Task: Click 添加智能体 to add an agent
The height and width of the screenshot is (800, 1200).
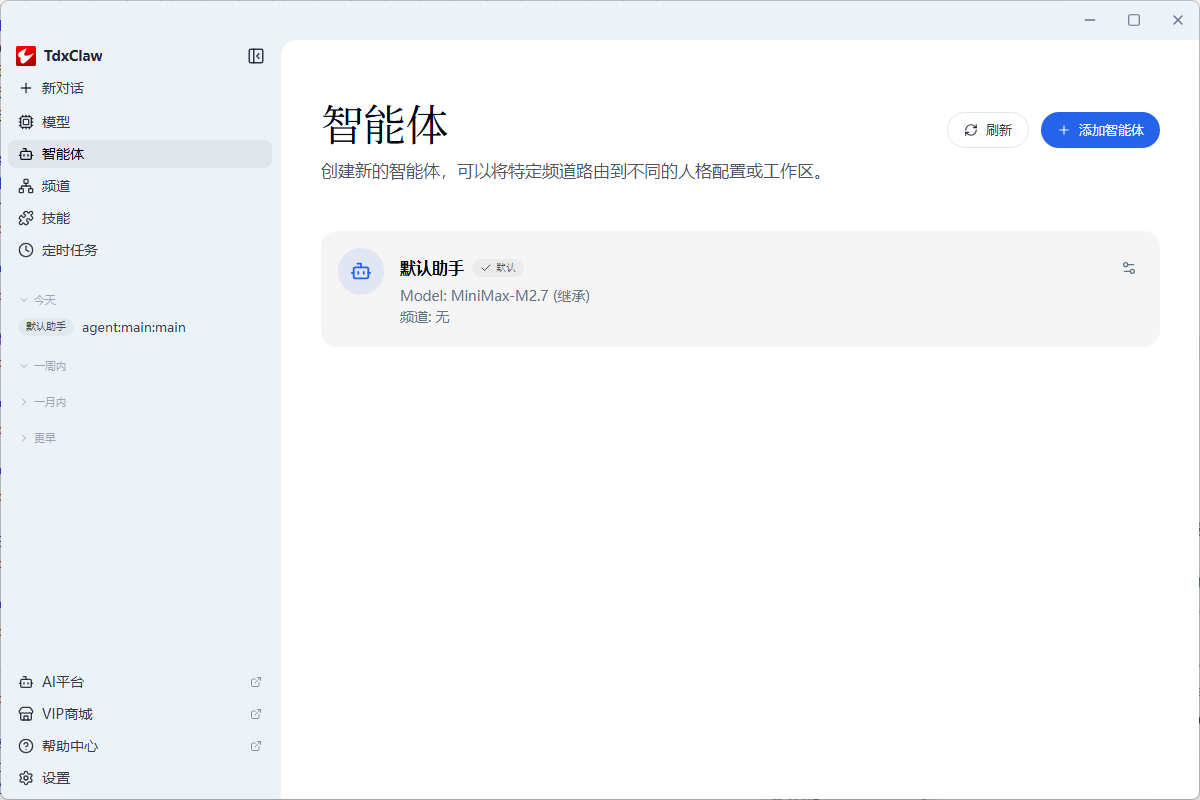Action: tap(1100, 130)
